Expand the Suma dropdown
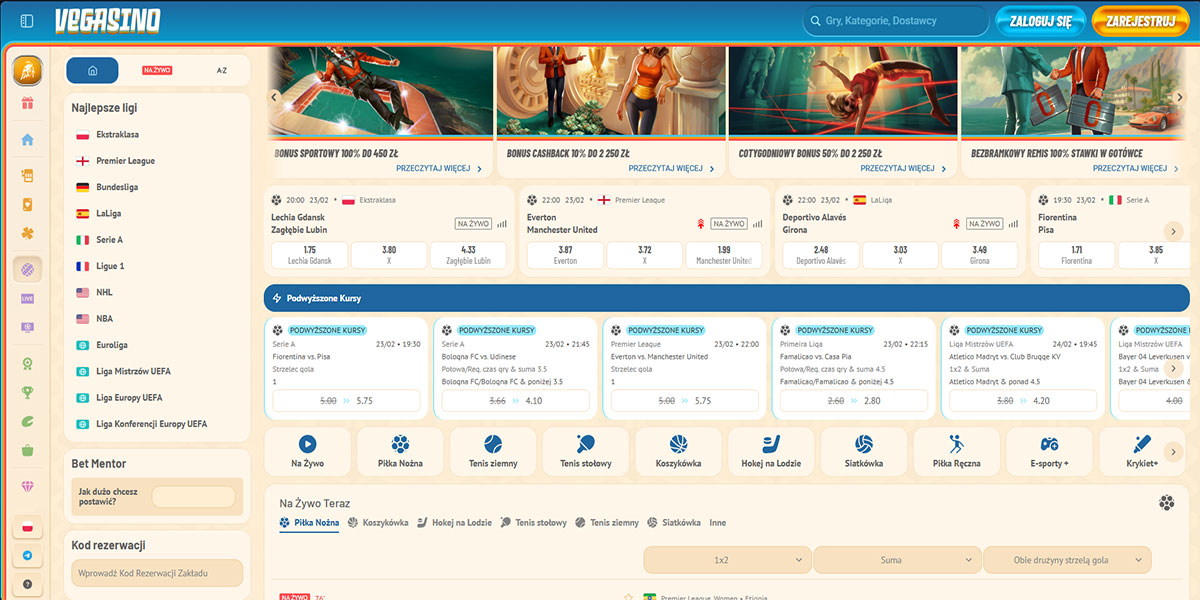Viewport: 1200px width, 600px height. pos(897,560)
